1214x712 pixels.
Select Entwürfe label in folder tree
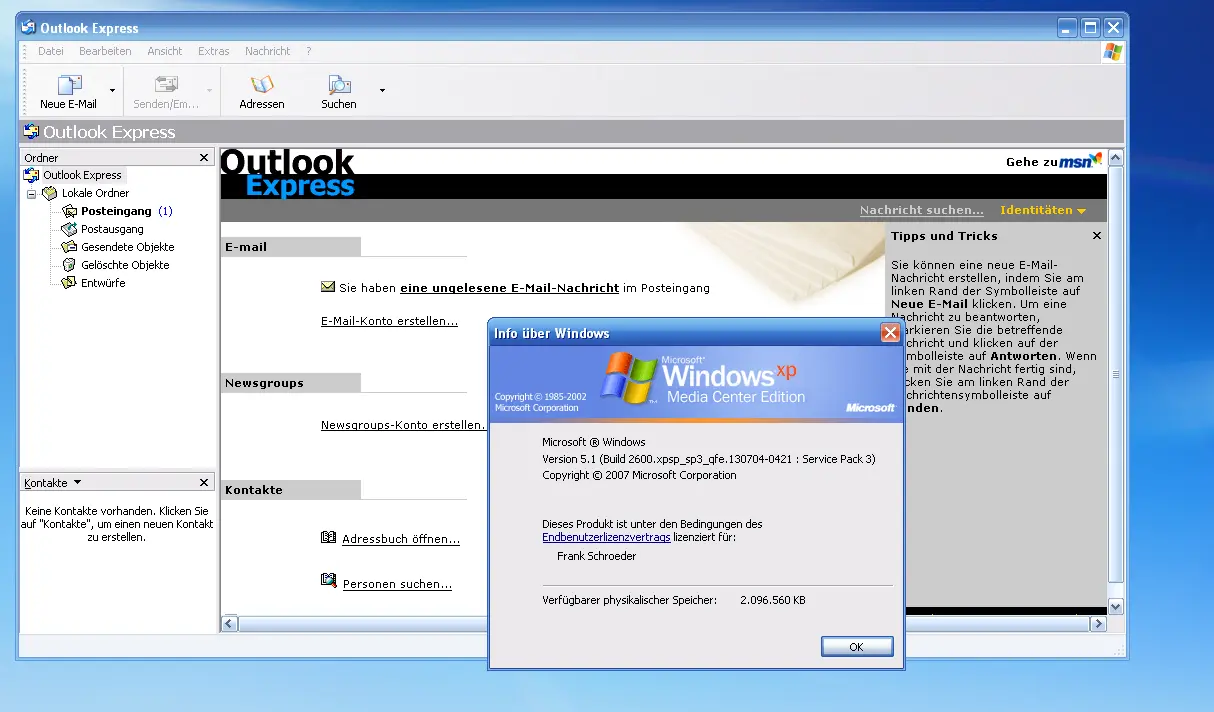(x=103, y=283)
